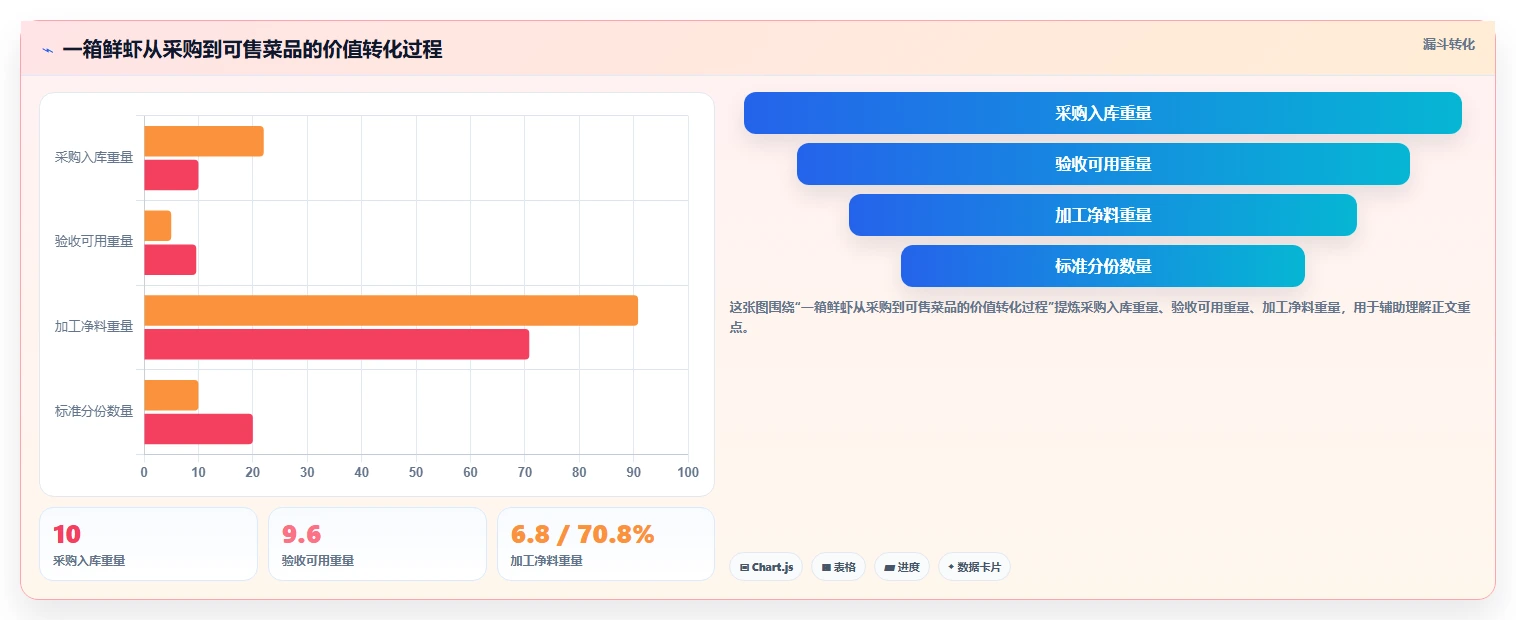Select the 采购入库重量 funnel stage
This screenshot has width=1516, height=620.
[1102, 113]
